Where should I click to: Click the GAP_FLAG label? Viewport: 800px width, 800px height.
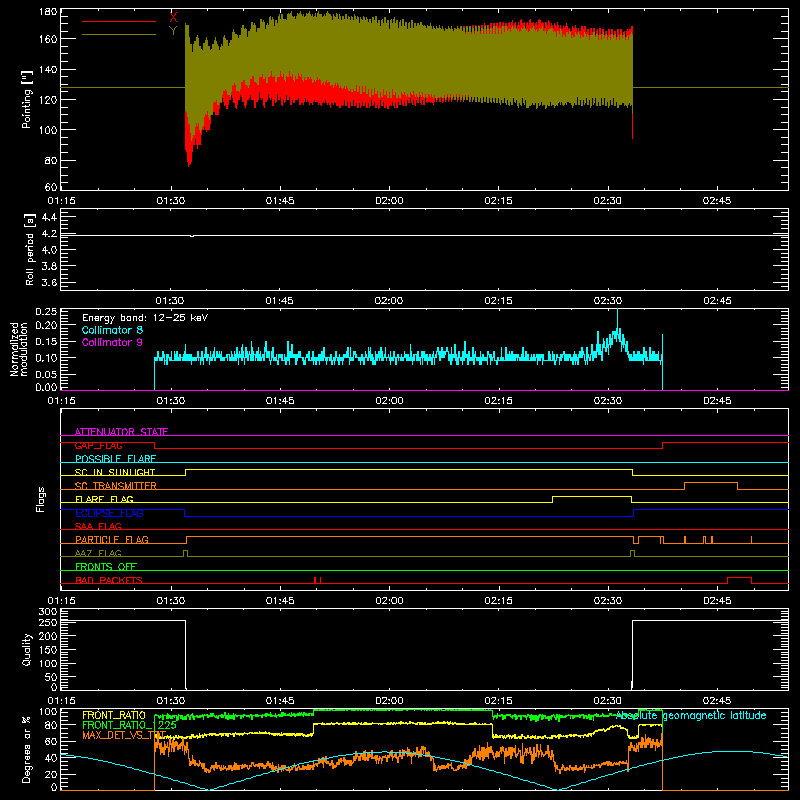pos(98,445)
